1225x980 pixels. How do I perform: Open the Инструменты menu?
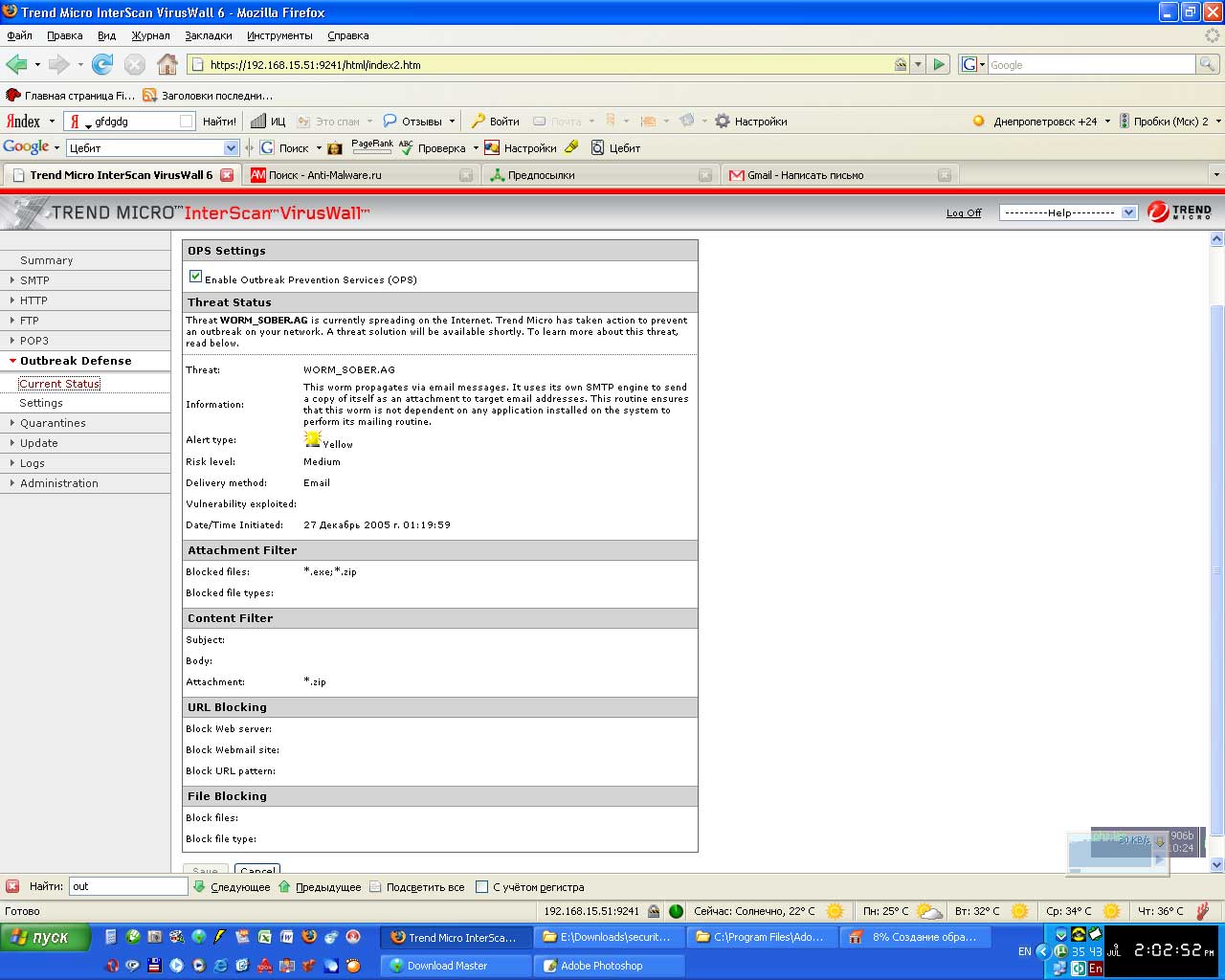[x=279, y=35]
